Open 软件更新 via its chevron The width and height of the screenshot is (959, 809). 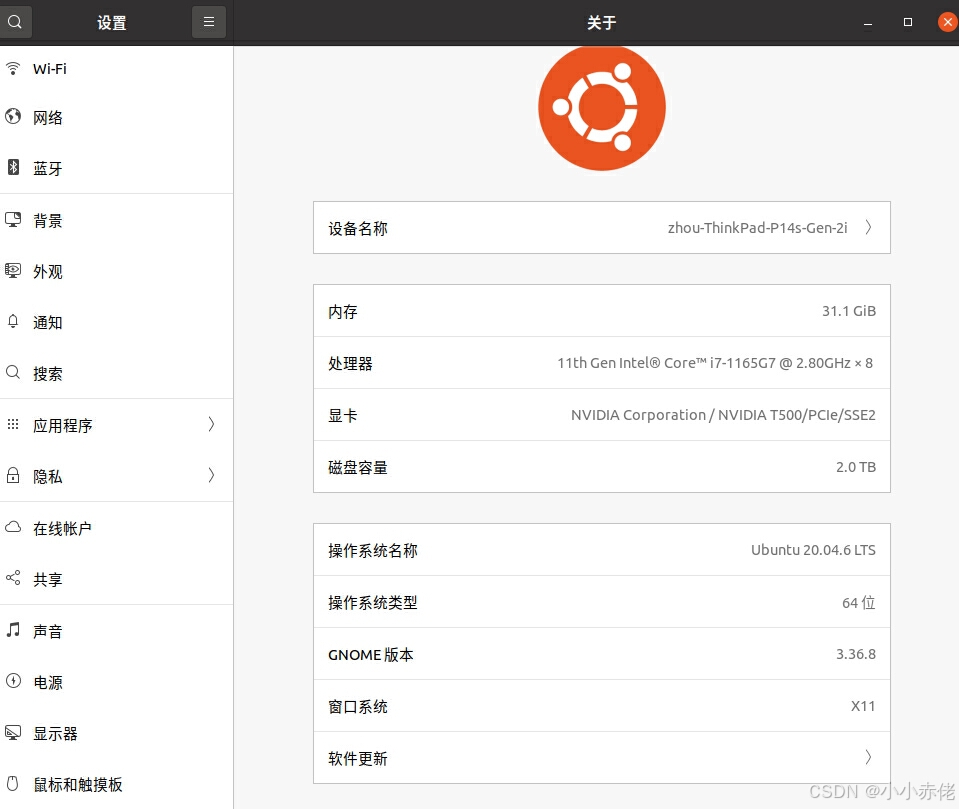click(868, 758)
